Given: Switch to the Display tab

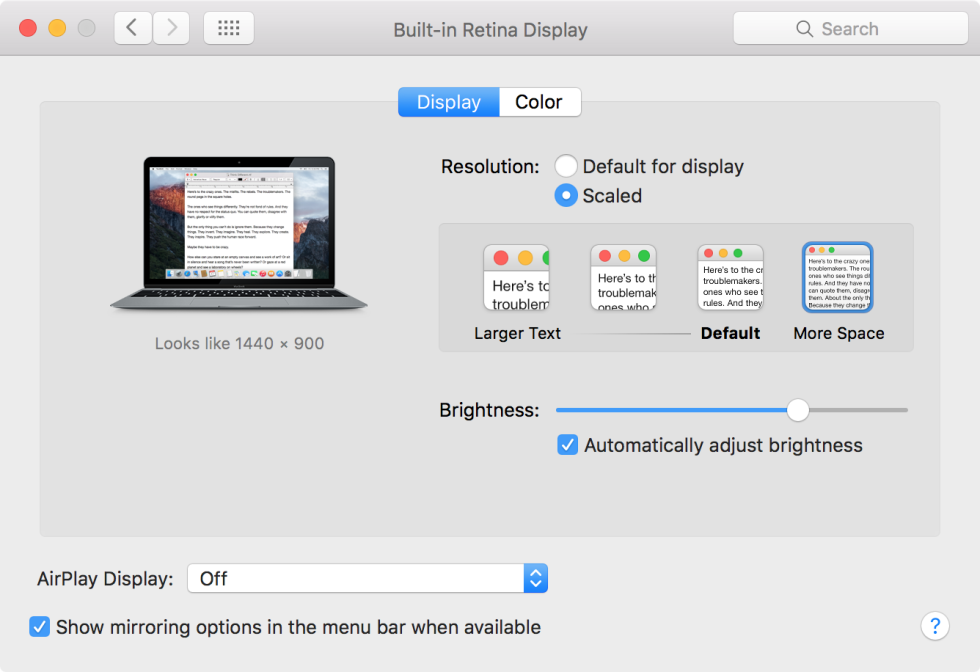Looking at the screenshot, I should (x=448, y=101).
